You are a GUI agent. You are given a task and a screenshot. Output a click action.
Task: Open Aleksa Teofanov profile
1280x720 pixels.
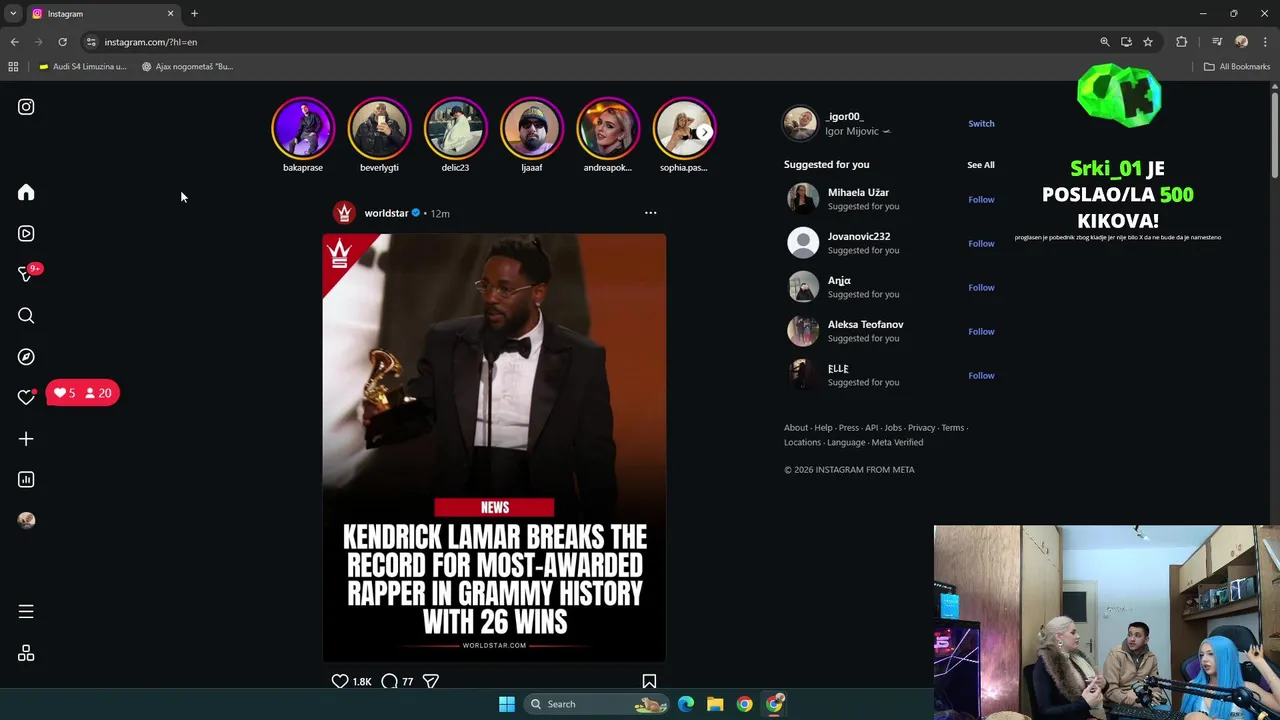click(865, 324)
